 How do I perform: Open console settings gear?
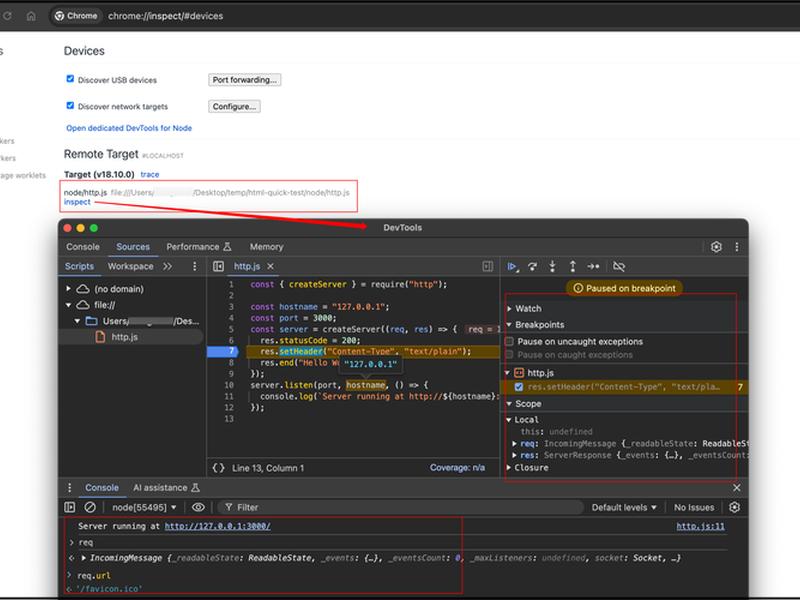tap(734, 507)
